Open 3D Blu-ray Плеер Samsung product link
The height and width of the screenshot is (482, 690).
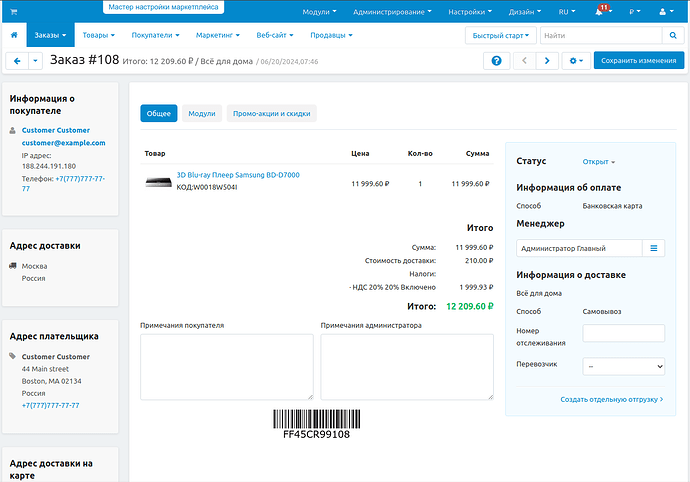coord(237,174)
